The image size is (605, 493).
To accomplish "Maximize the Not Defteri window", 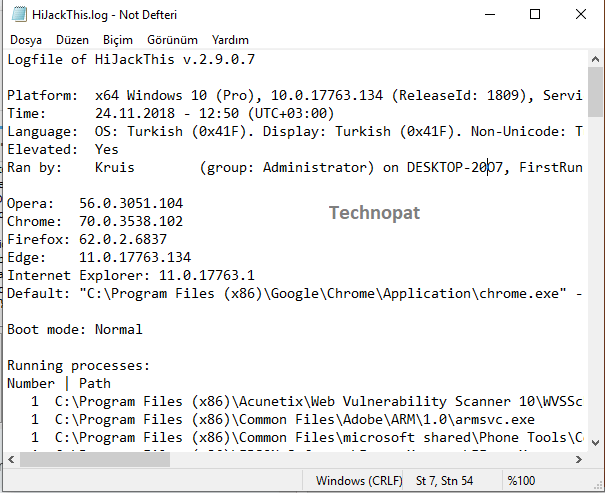I will point(535,14).
